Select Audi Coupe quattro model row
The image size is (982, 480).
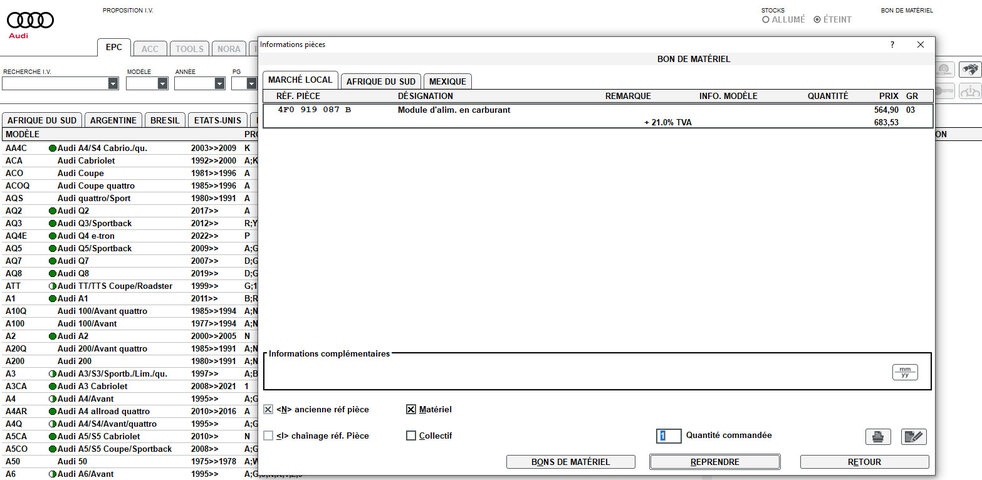pos(128,186)
